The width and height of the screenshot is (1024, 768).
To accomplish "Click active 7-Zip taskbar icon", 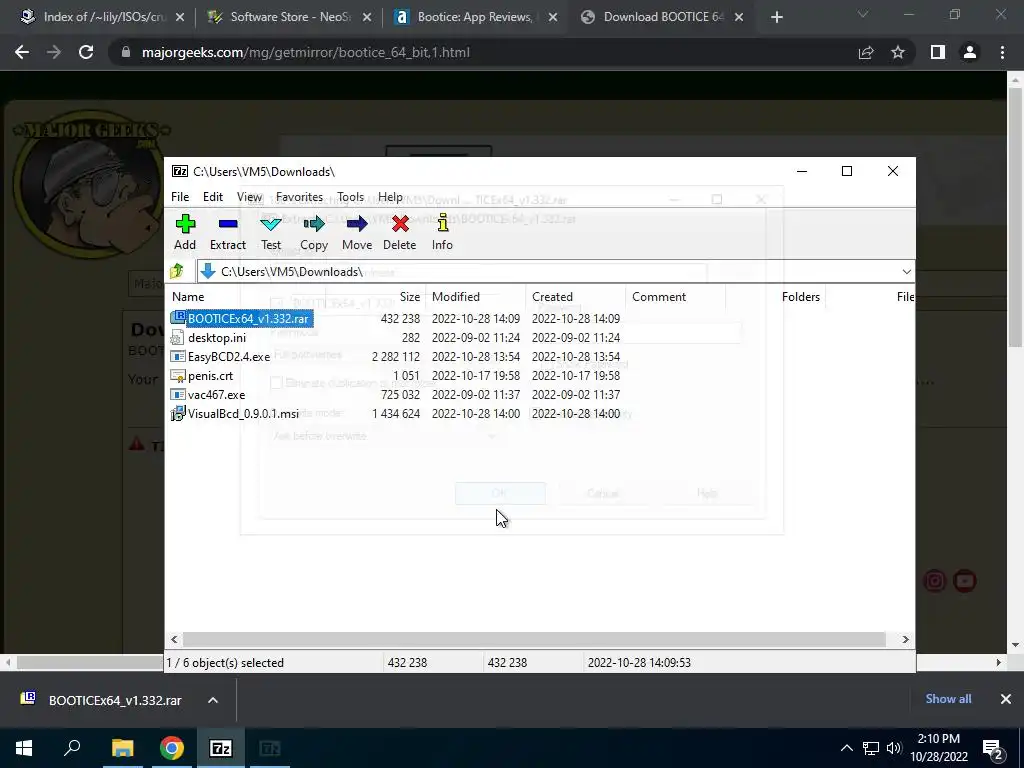I will click(221, 748).
